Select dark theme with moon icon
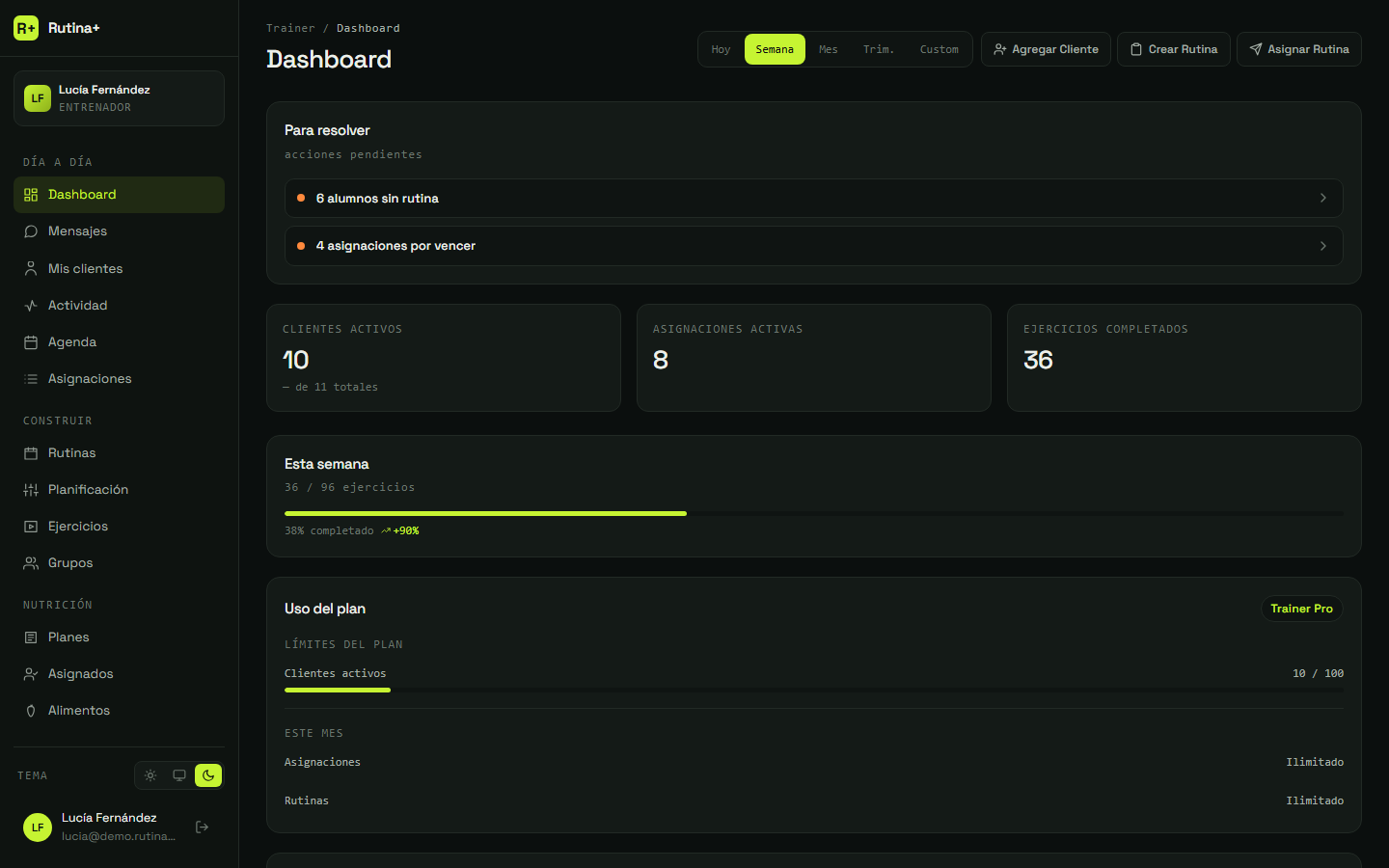This screenshot has height=868, width=1389. click(x=208, y=775)
